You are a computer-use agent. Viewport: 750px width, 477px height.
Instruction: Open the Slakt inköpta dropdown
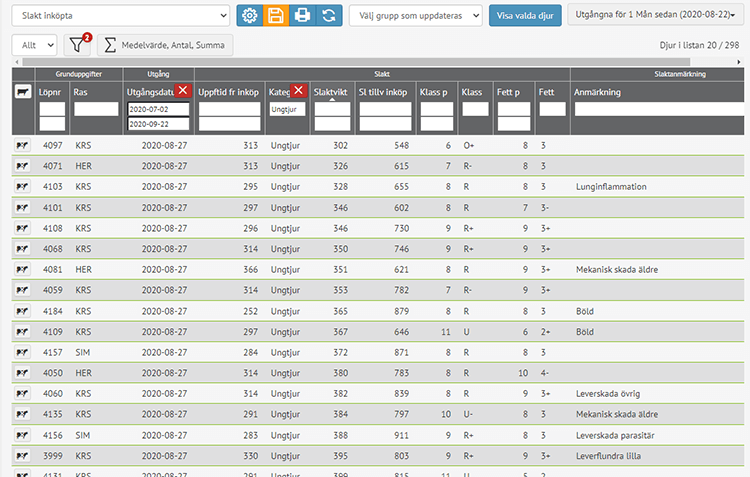click(120, 16)
